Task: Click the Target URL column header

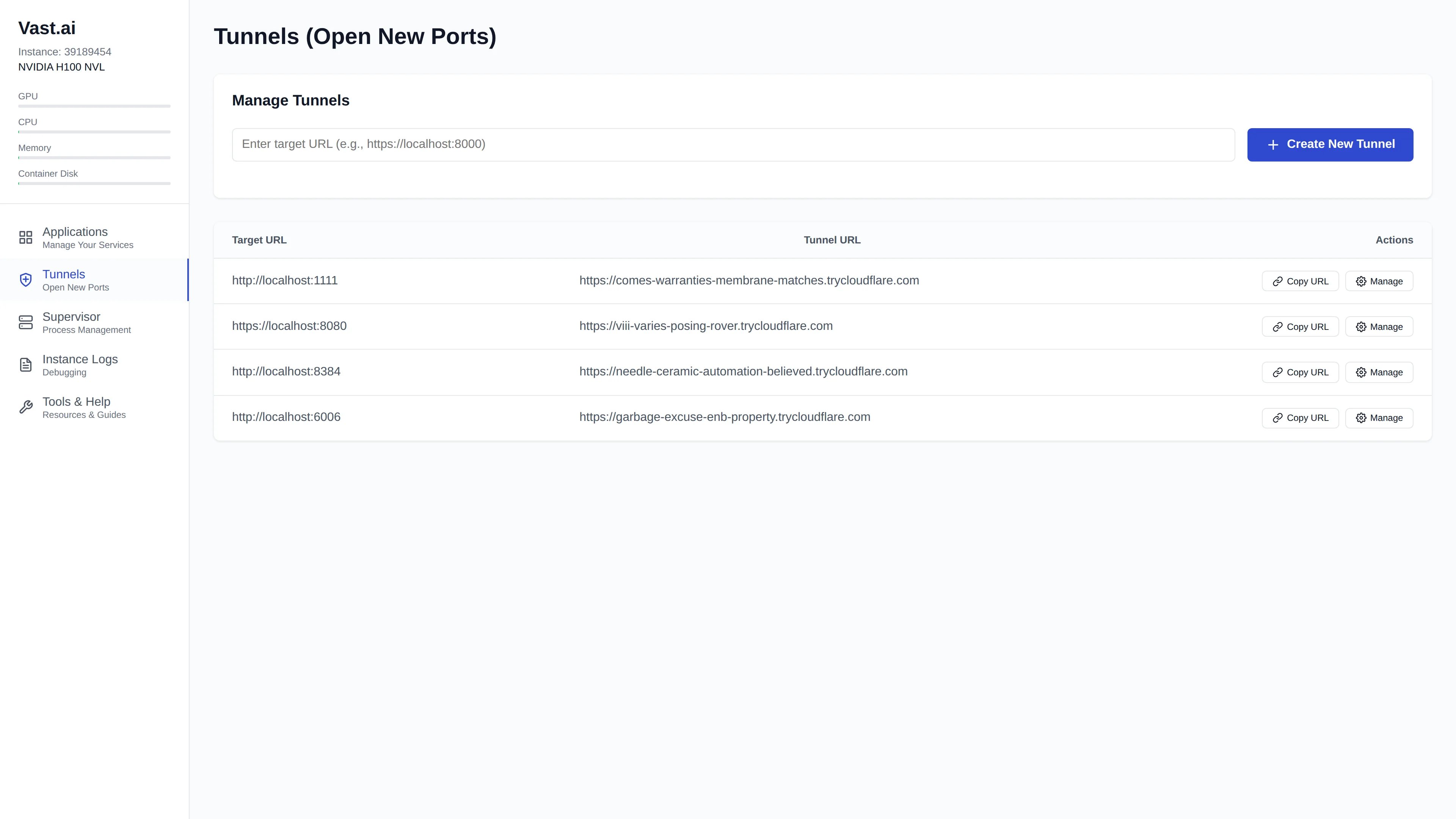Action: (259, 240)
